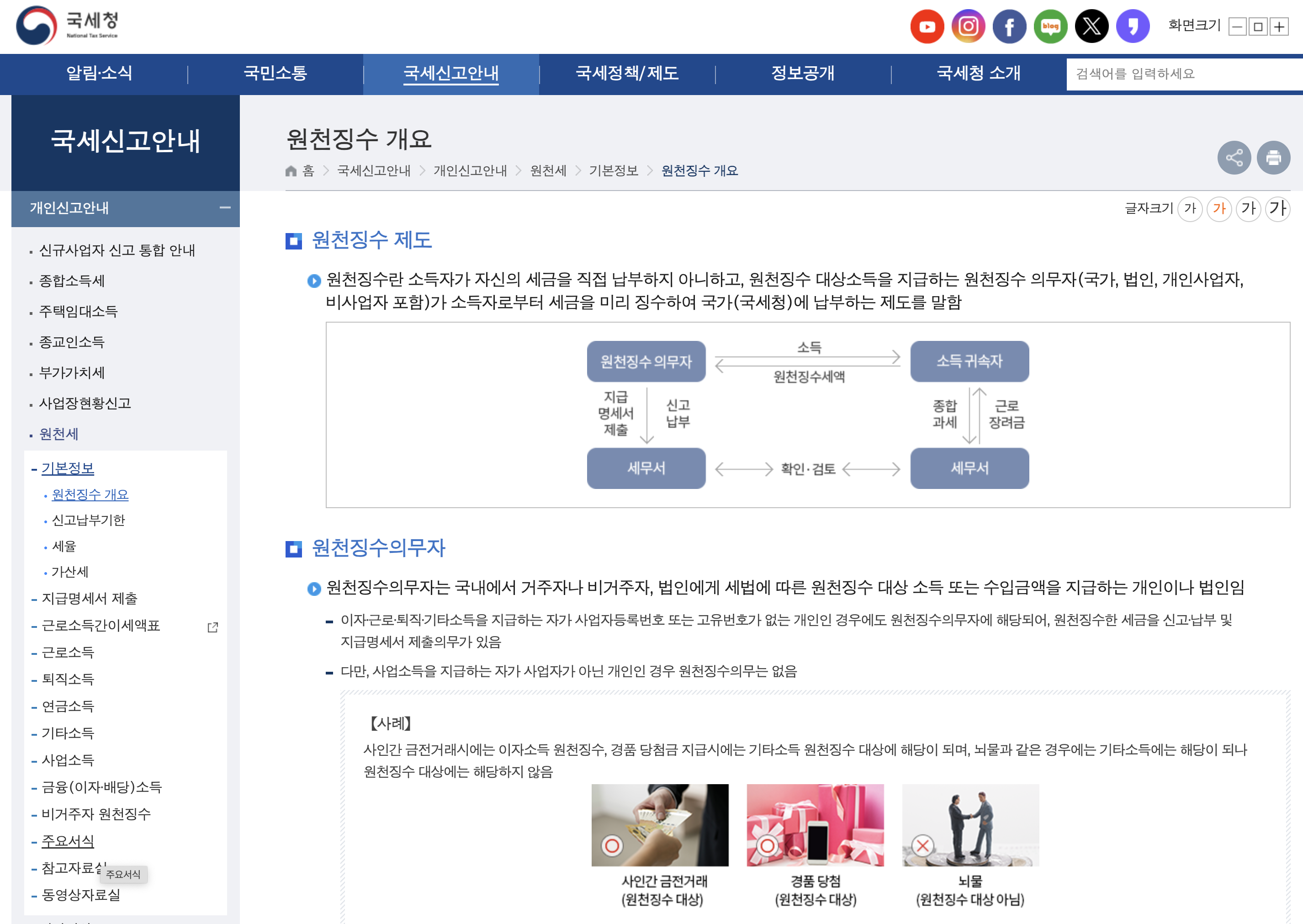The image size is (1303, 924).
Task: Go to 신고납부기한 sidebar link
Action: point(88,520)
